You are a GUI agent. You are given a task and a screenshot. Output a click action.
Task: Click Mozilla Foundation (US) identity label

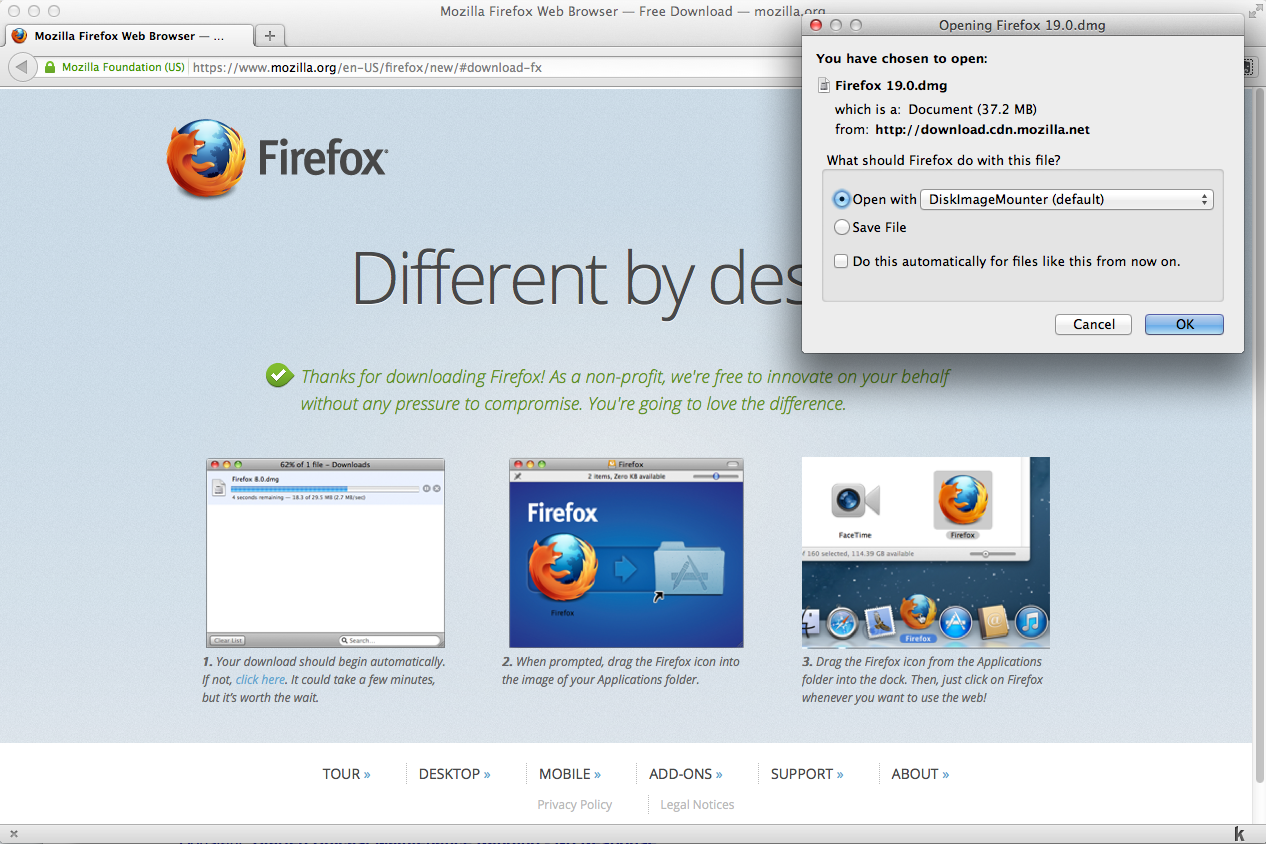click(x=123, y=67)
